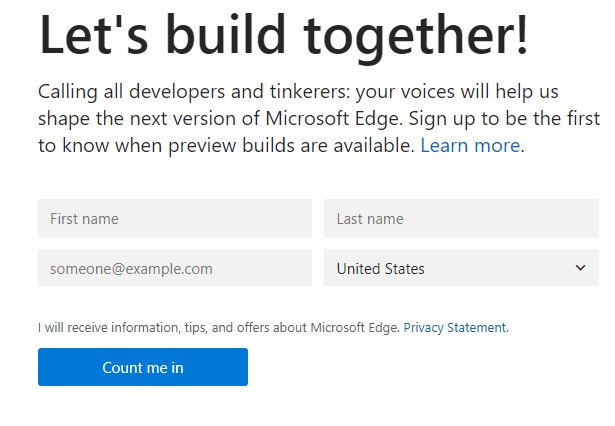Viewport: 615px width, 426px height.
Task: Submit with the Count me in button
Action: [x=143, y=367]
